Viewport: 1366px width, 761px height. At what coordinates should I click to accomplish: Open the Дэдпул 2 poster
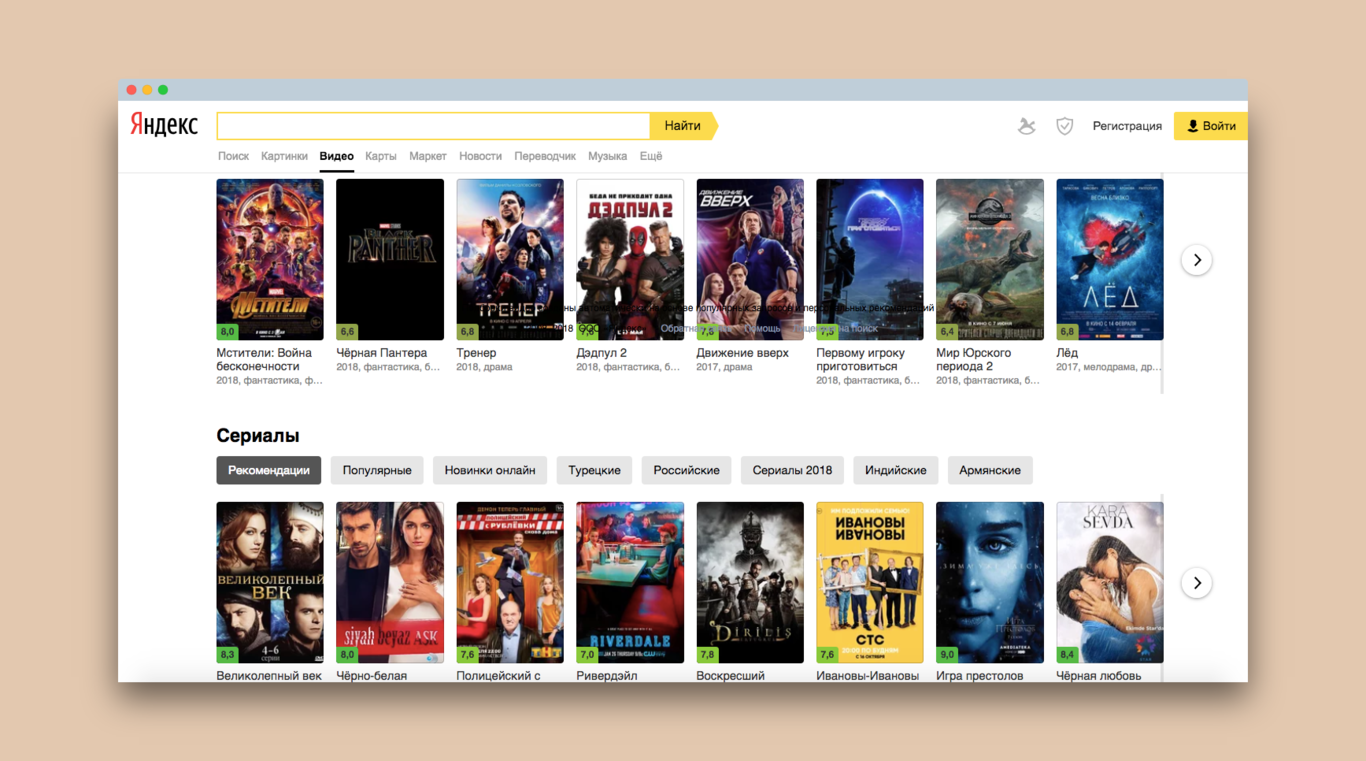(x=630, y=260)
